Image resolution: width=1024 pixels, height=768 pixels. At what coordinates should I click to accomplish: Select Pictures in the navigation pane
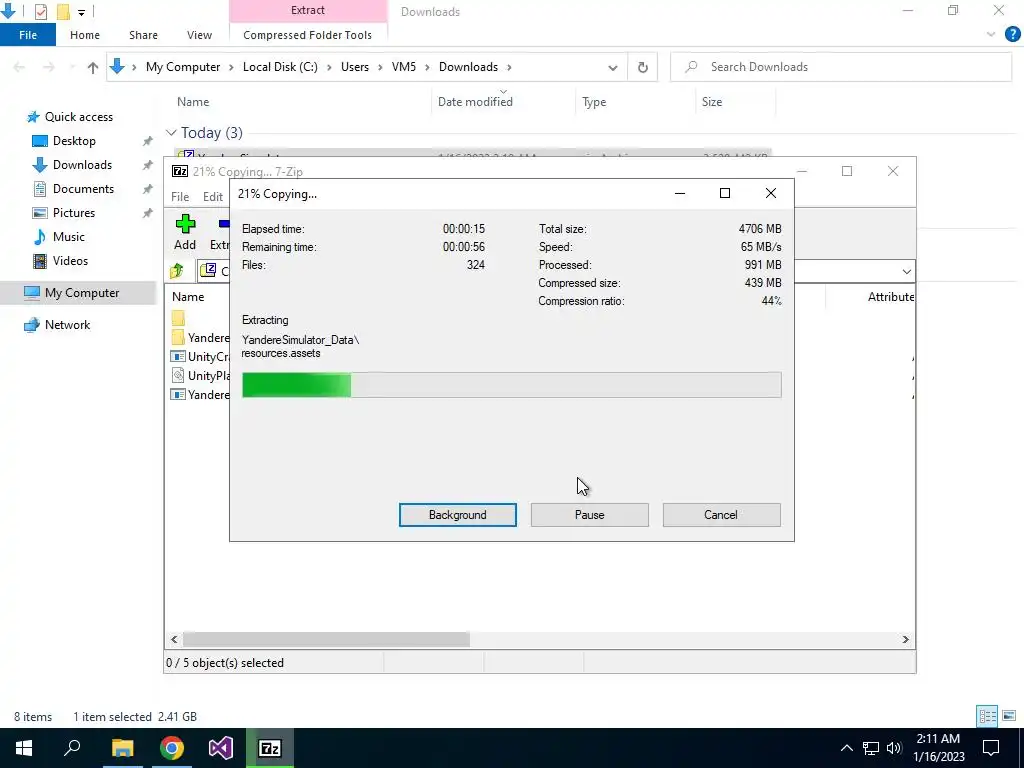point(74,213)
